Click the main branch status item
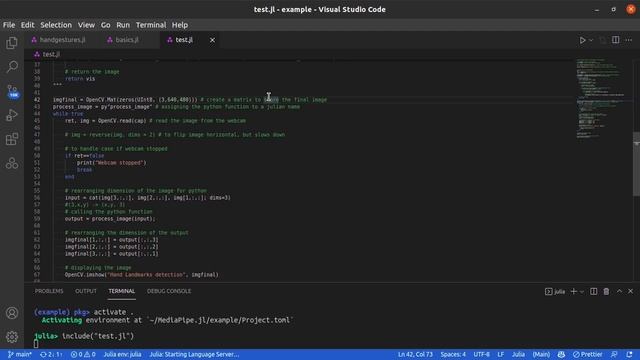Viewport: 640px width, 360px height. (20, 354)
